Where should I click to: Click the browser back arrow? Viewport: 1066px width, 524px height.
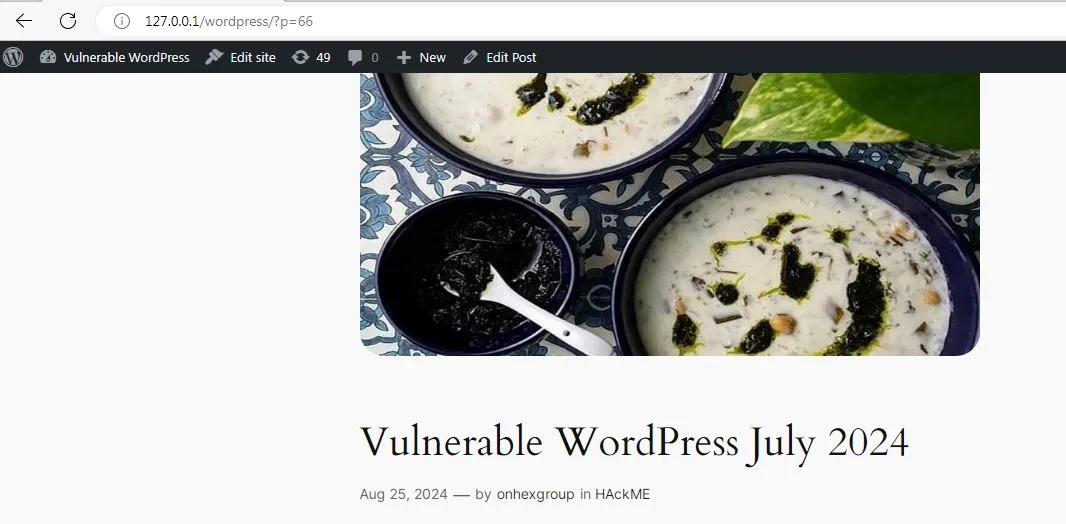[x=24, y=21]
